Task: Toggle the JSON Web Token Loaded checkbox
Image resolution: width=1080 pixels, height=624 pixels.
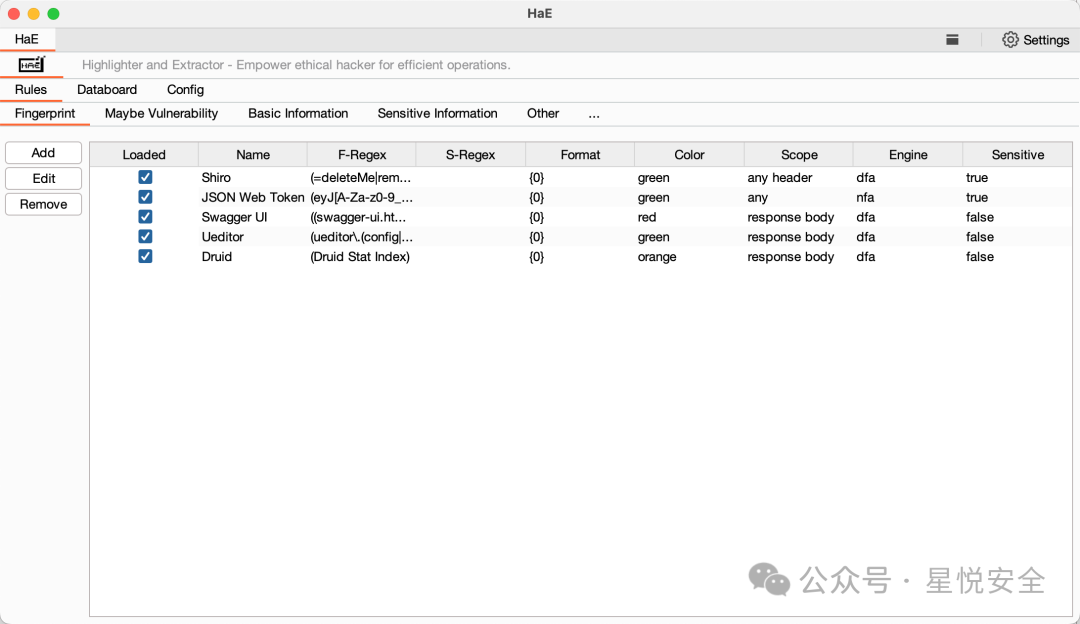Action: 145,197
